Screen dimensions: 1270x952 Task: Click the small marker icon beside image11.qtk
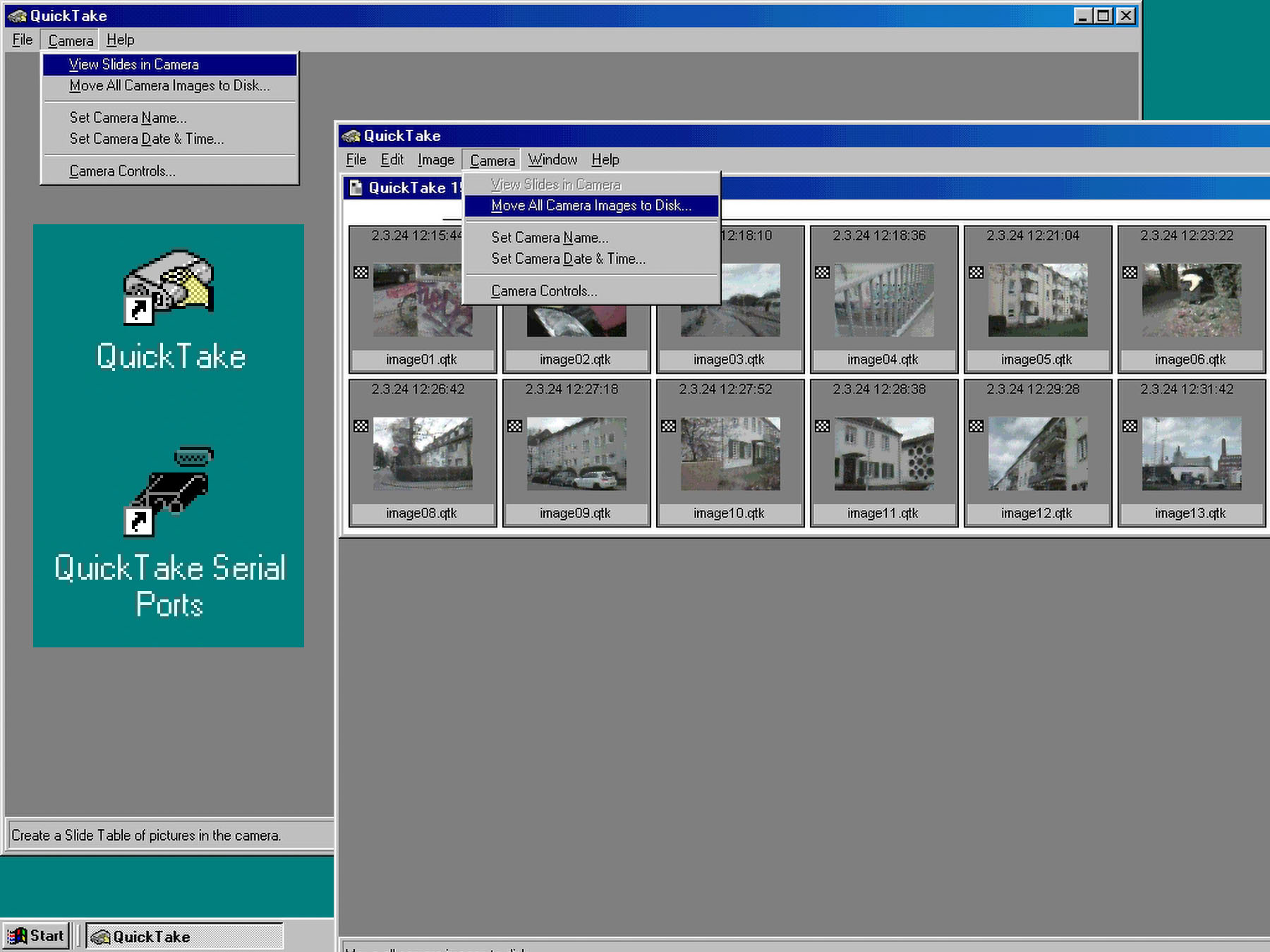(x=823, y=426)
